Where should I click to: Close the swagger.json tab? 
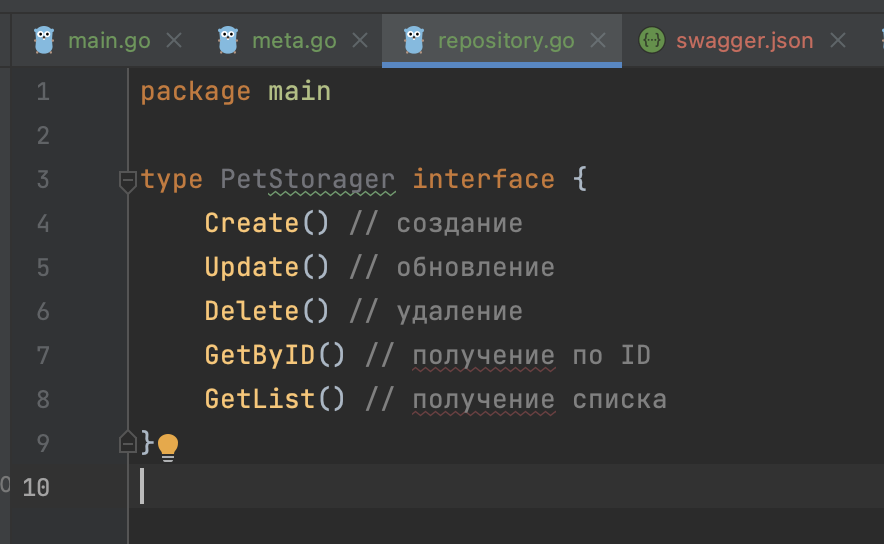pyautogui.click(x=838, y=41)
